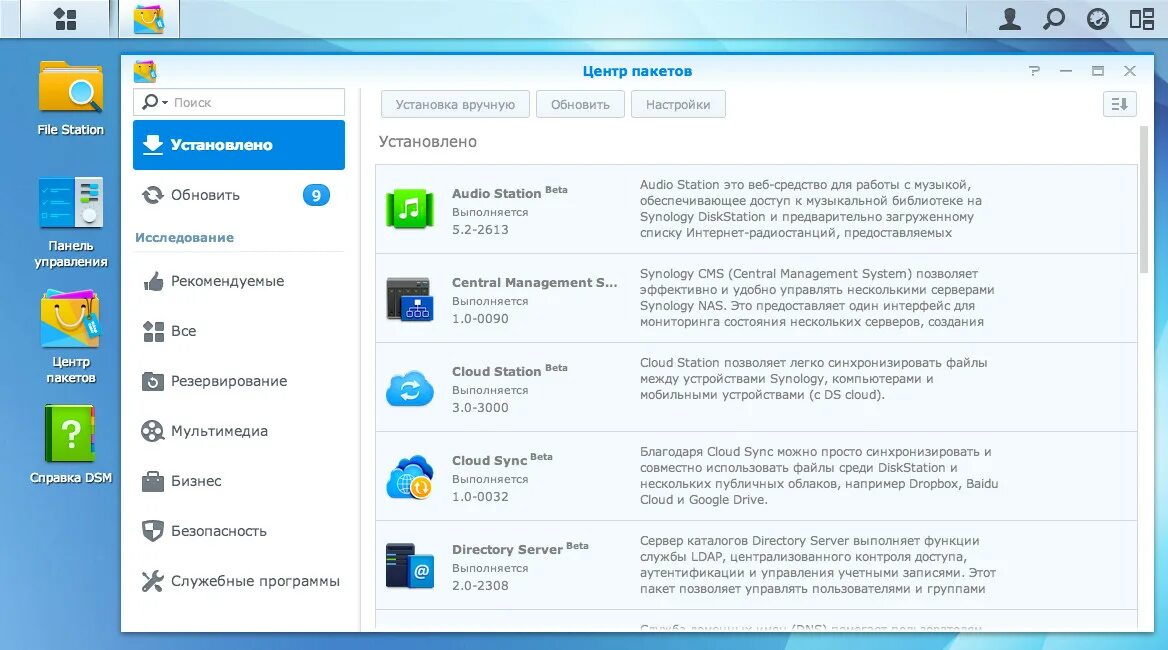Click version text 5.2-2613

click(480, 229)
